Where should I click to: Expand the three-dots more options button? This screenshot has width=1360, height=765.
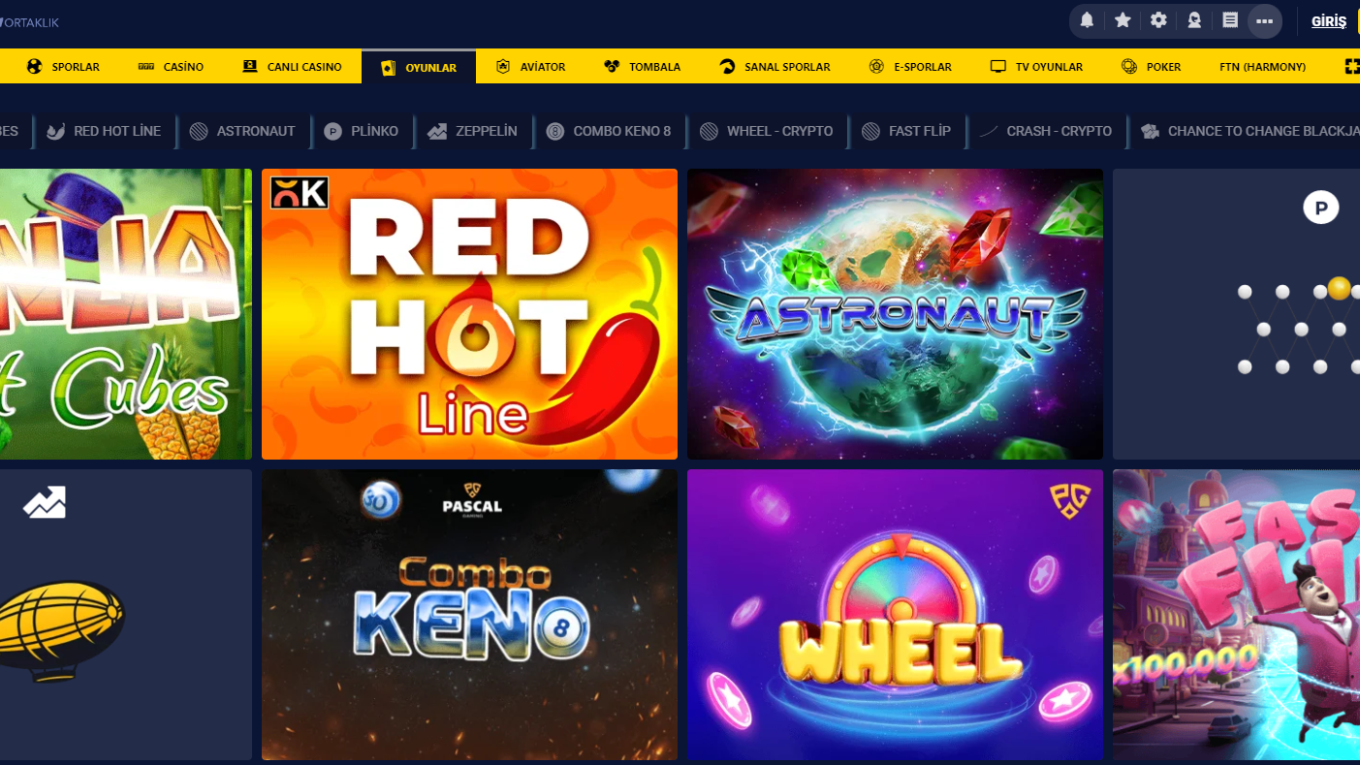click(1265, 21)
